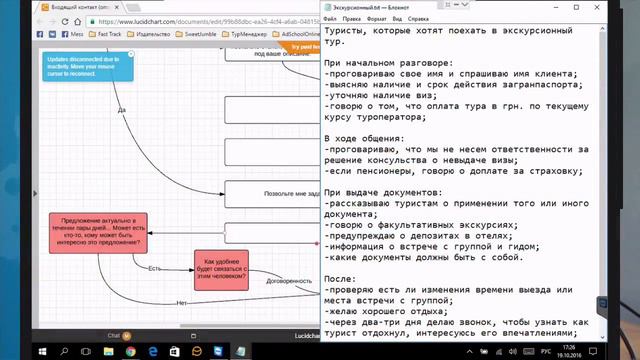Open the 'Издательство' bookmark folder
640x360 pixels.
pyautogui.click(x=149, y=34)
